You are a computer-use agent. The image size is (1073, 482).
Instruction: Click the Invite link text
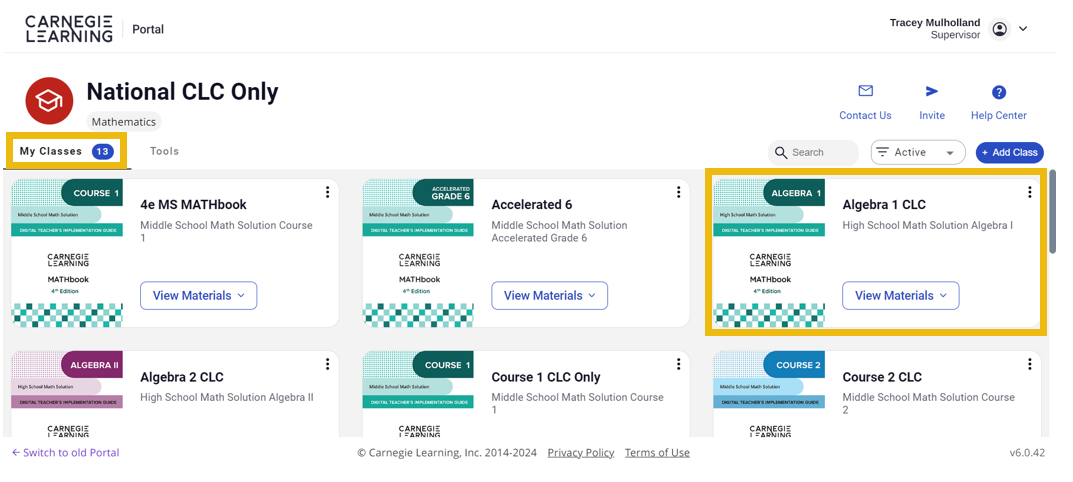pyautogui.click(x=932, y=115)
